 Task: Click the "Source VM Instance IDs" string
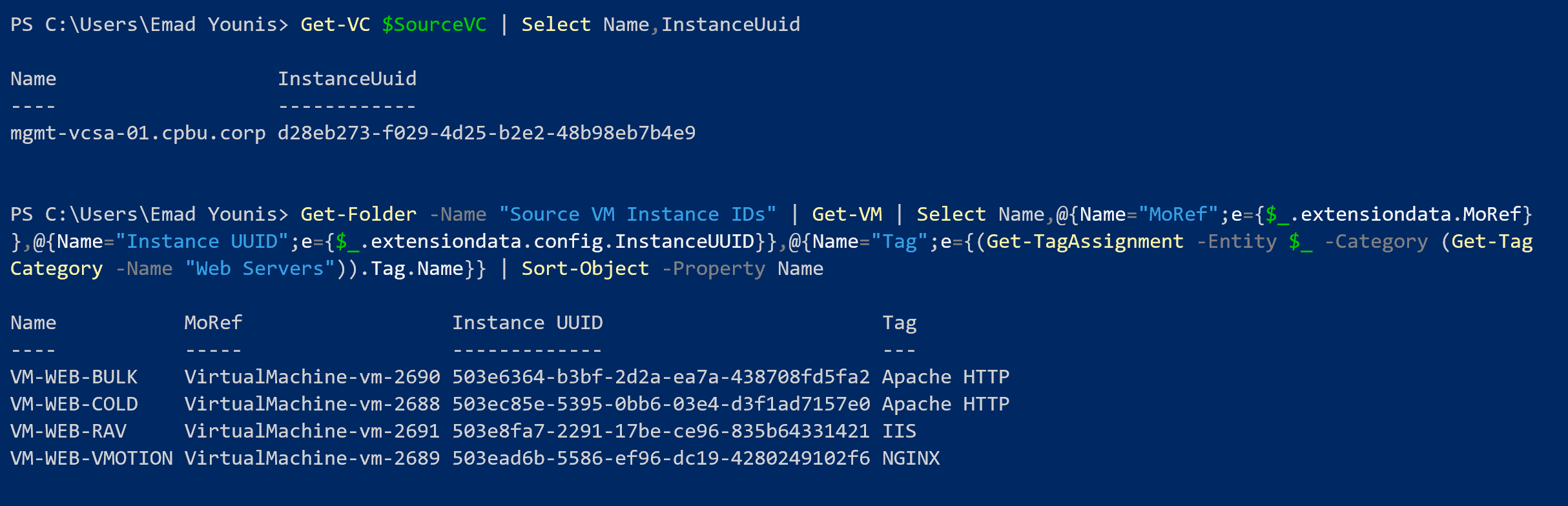[637, 214]
